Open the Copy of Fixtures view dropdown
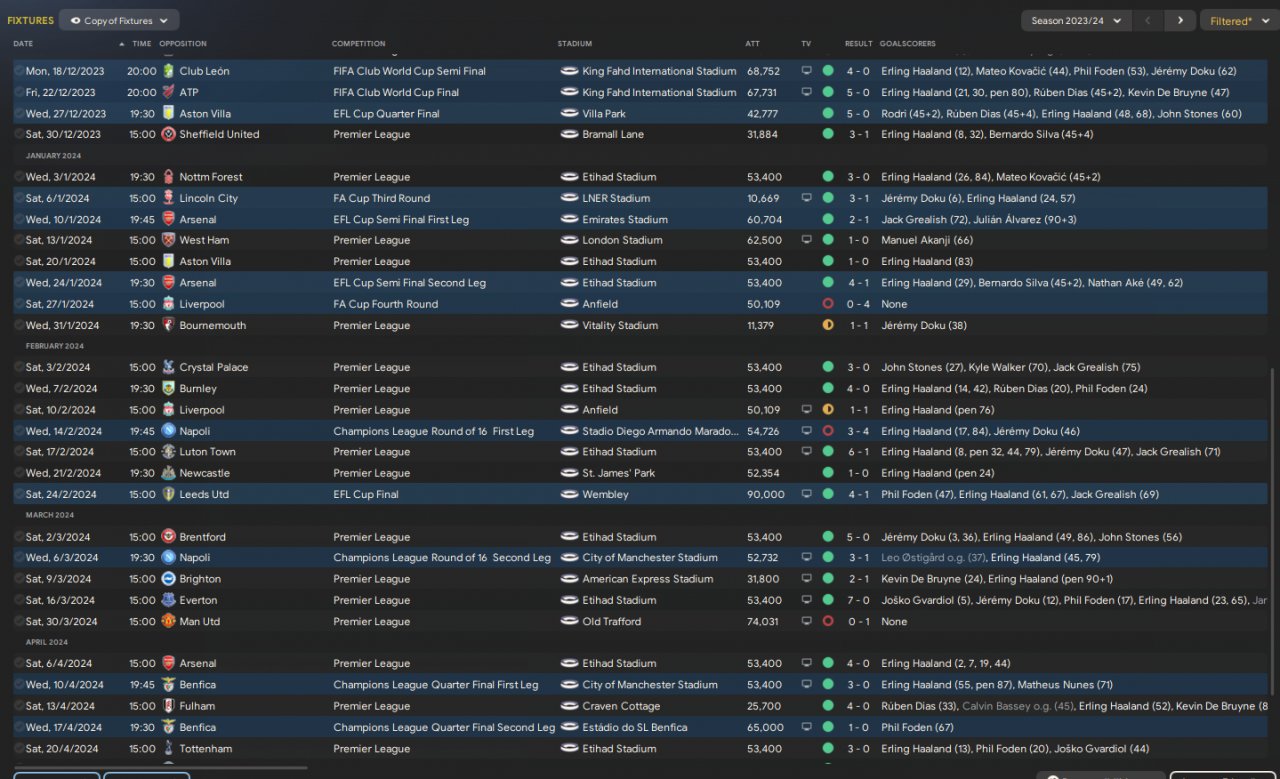Image resolution: width=1280 pixels, height=779 pixels. click(x=119, y=20)
